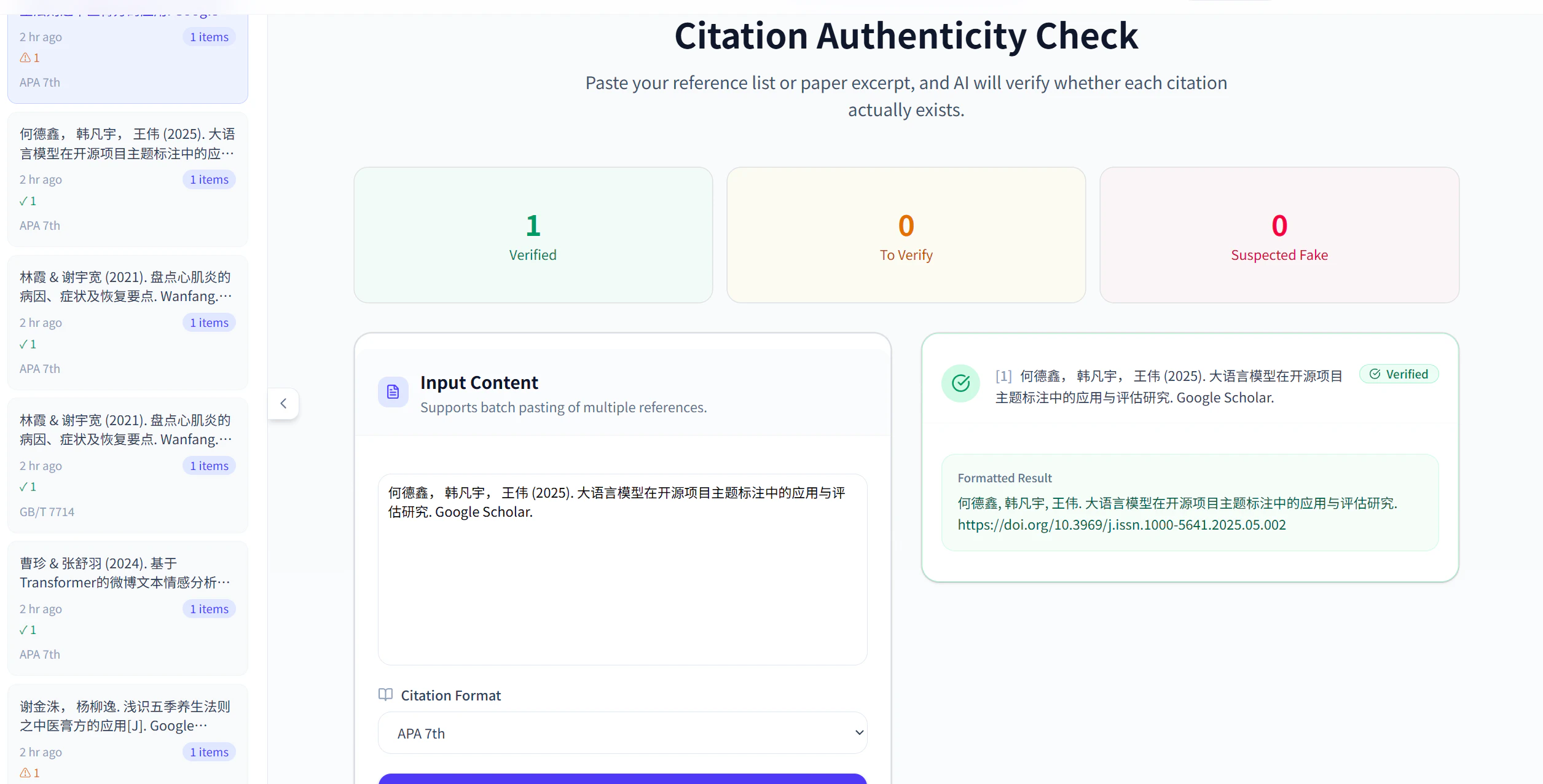Screen dimensions: 1543x784
Task: Click warning triangle icon in top history entry
Action: pyautogui.click(x=25, y=58)
